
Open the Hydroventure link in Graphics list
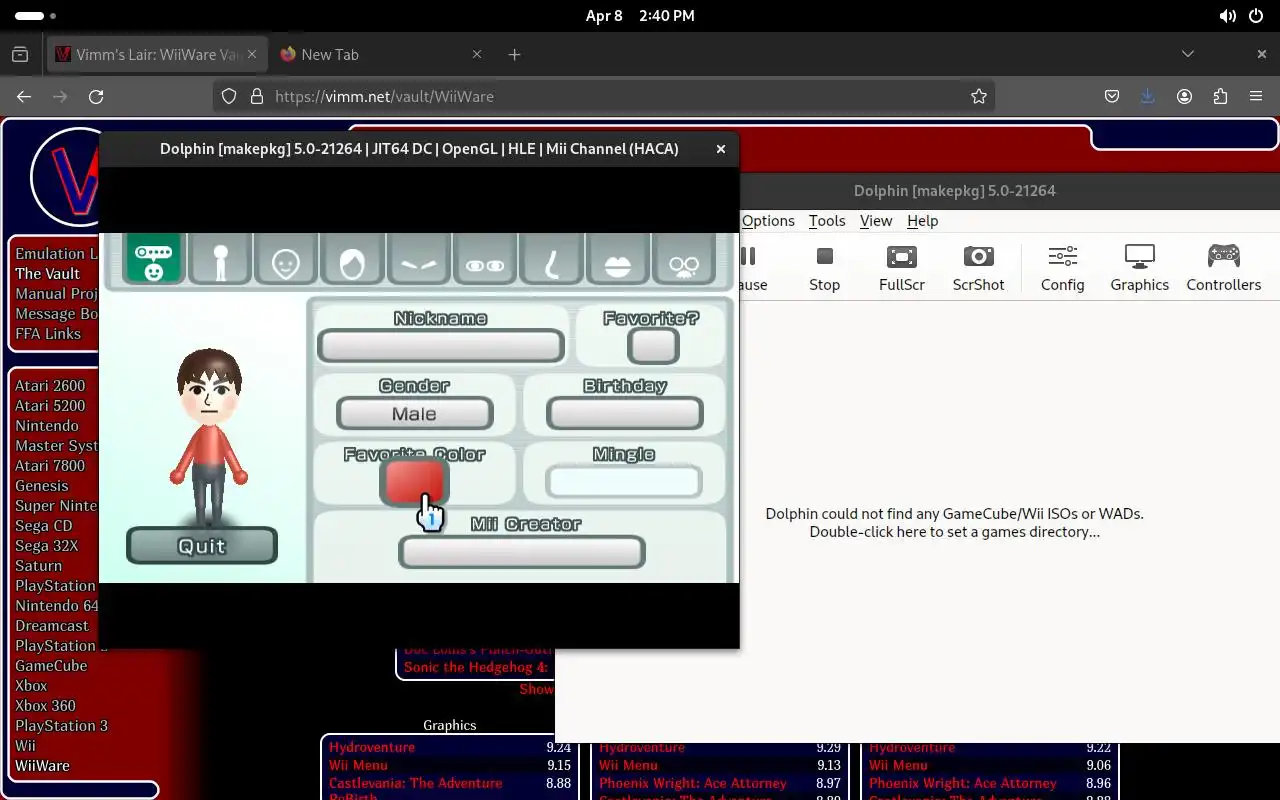tap(372, 747)
